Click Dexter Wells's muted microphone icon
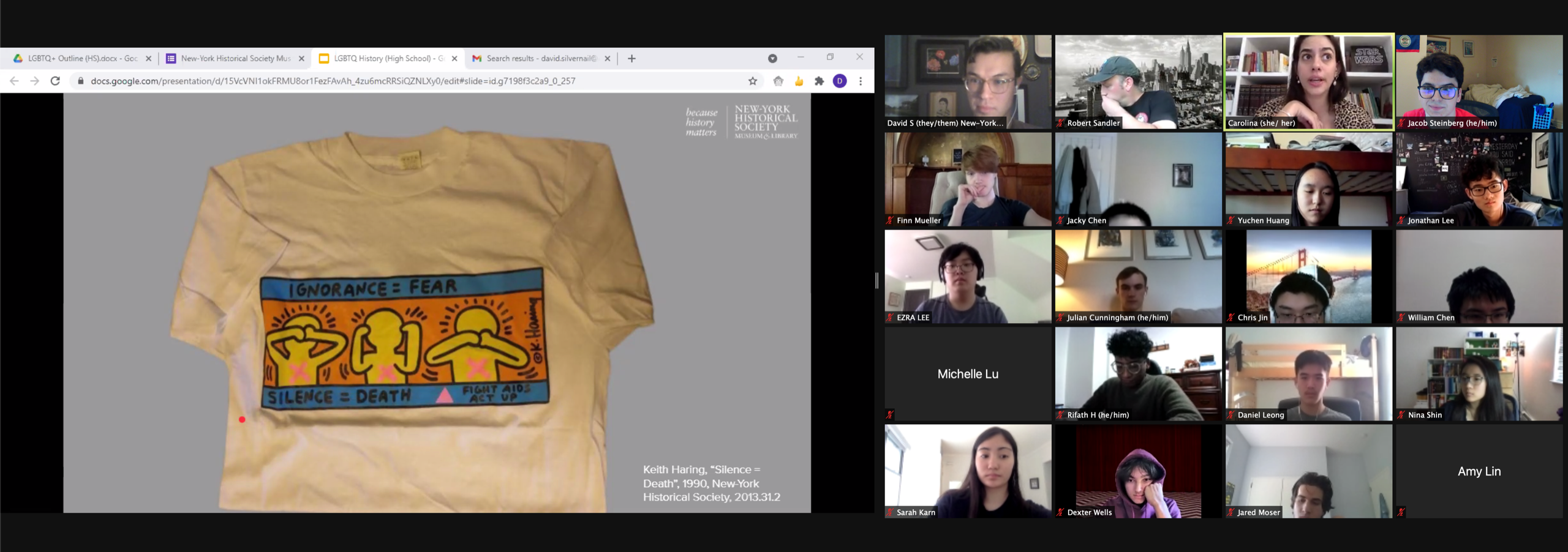 (1060, 512)
